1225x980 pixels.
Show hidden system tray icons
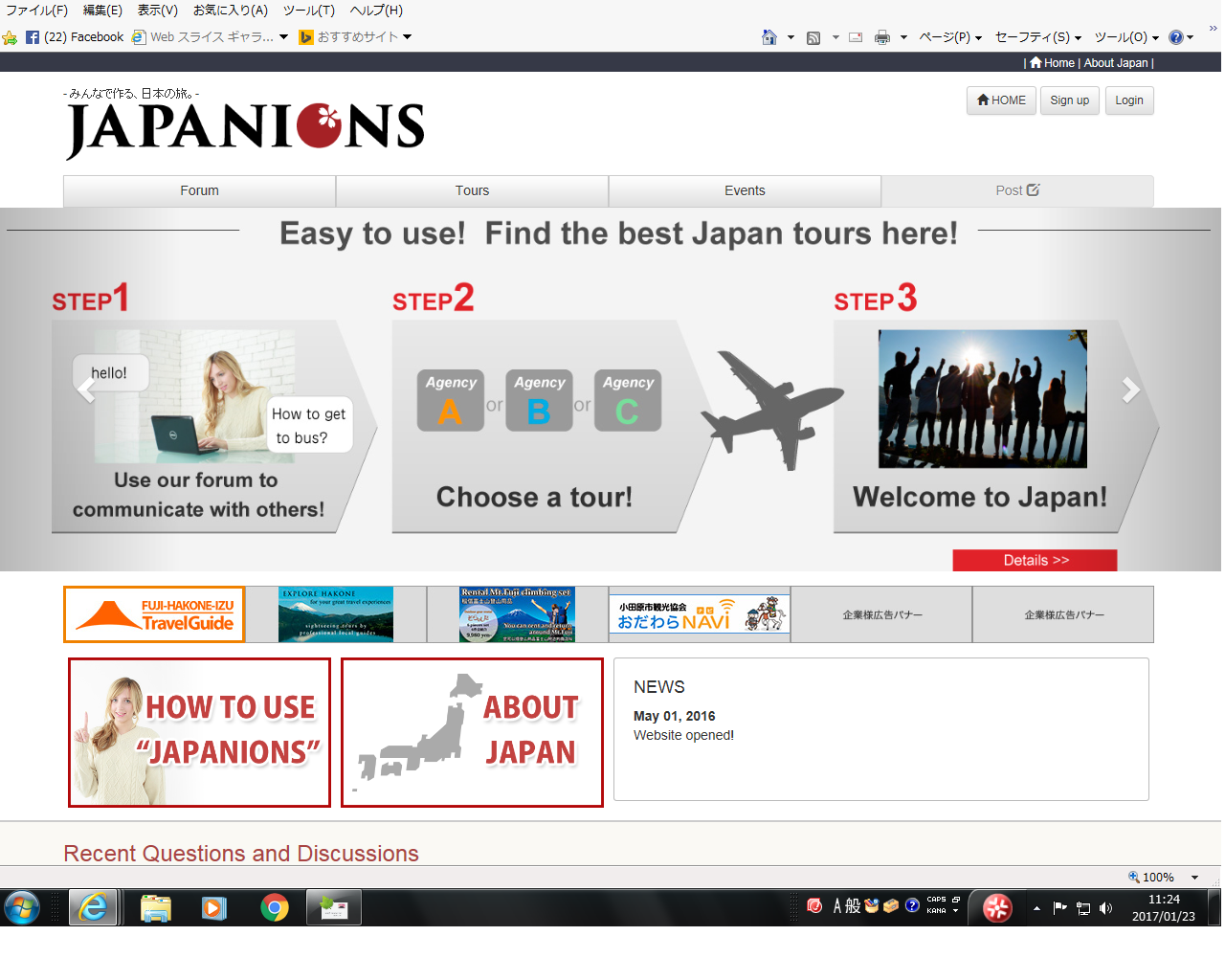[1036, 908]
